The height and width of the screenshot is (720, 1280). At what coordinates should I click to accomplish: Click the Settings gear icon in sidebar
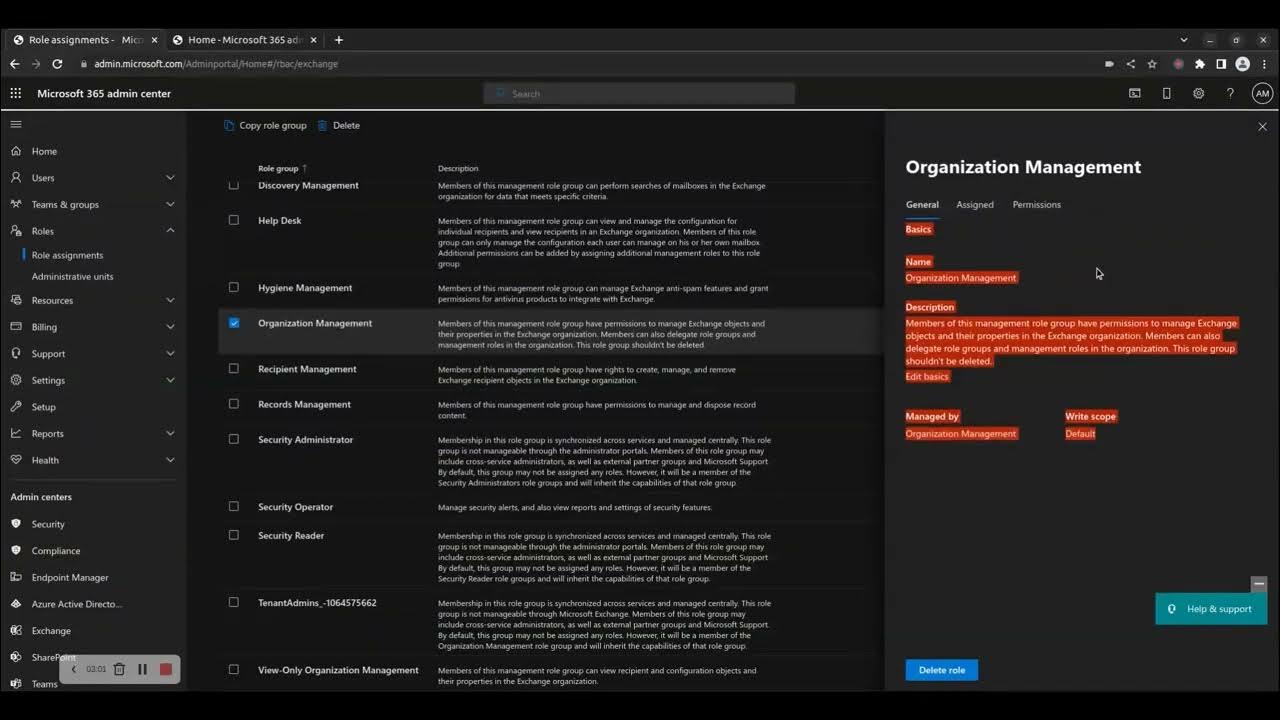pos(16,380)
